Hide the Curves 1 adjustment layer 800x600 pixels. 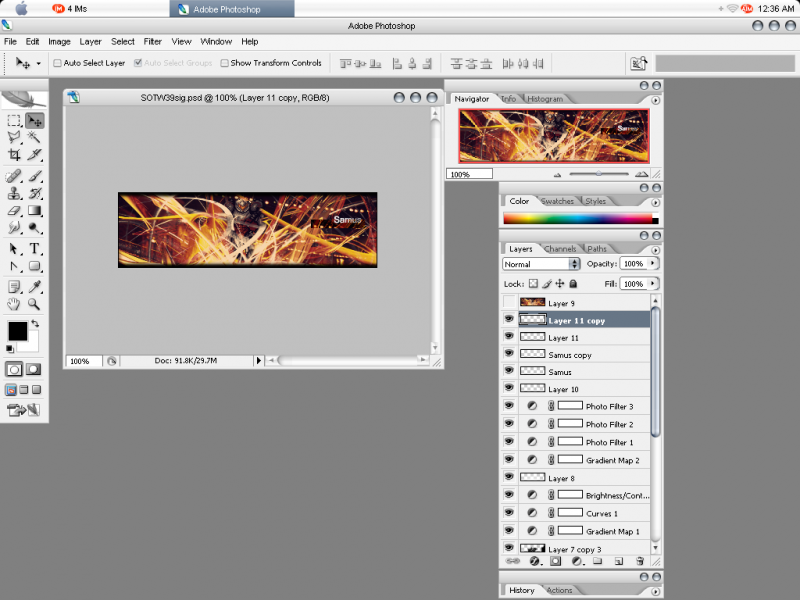pyautogui.click(x=509, y=513)
